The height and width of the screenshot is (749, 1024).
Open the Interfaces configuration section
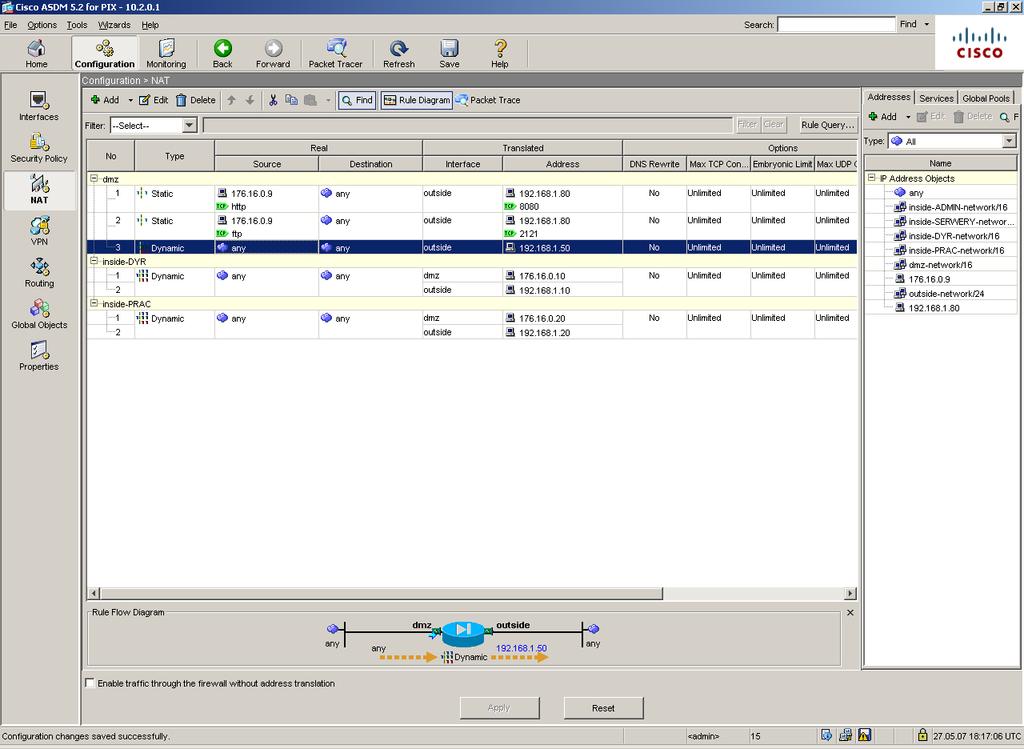[39, 106]
